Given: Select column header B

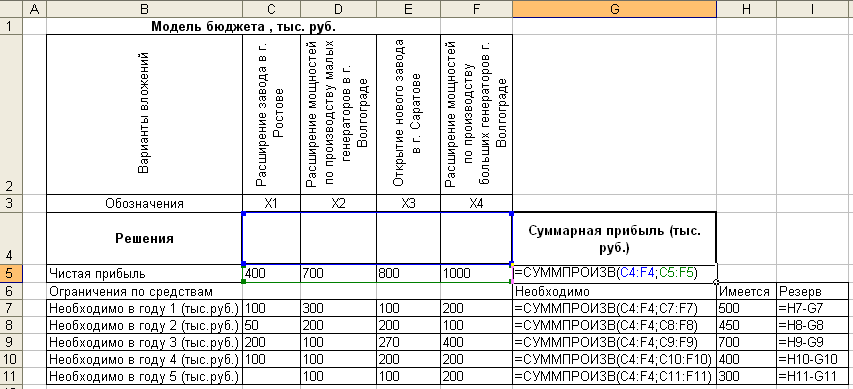Looking at the screenshot, I should click(x=144, y=9).
